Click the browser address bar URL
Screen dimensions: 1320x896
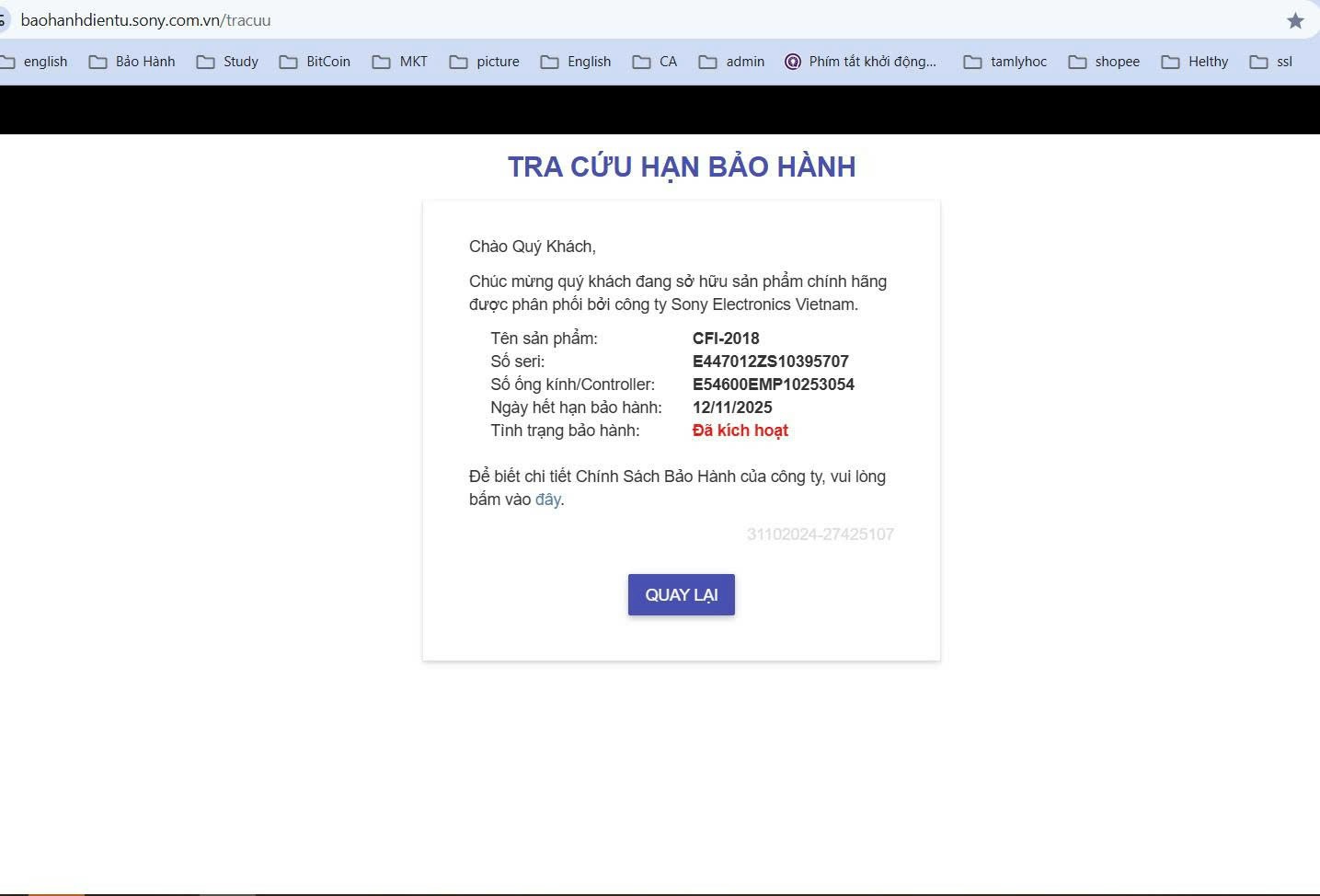click(x=145, y=20)
